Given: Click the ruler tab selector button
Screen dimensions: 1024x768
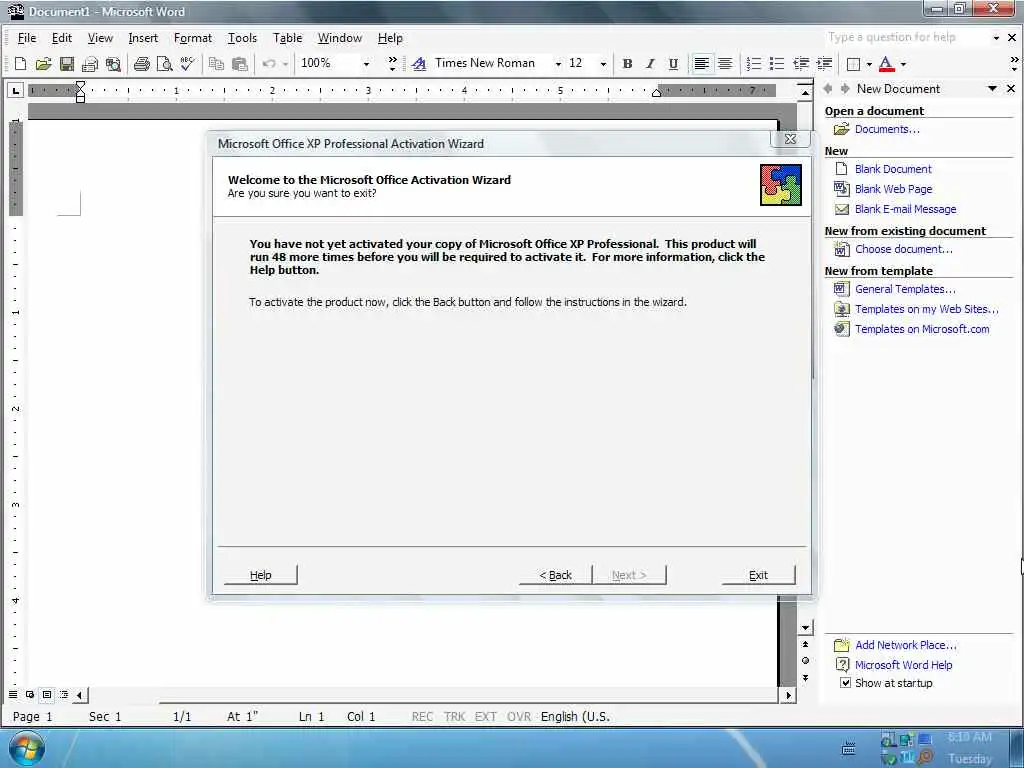Looking at the screenshot, I should [15, 90].
